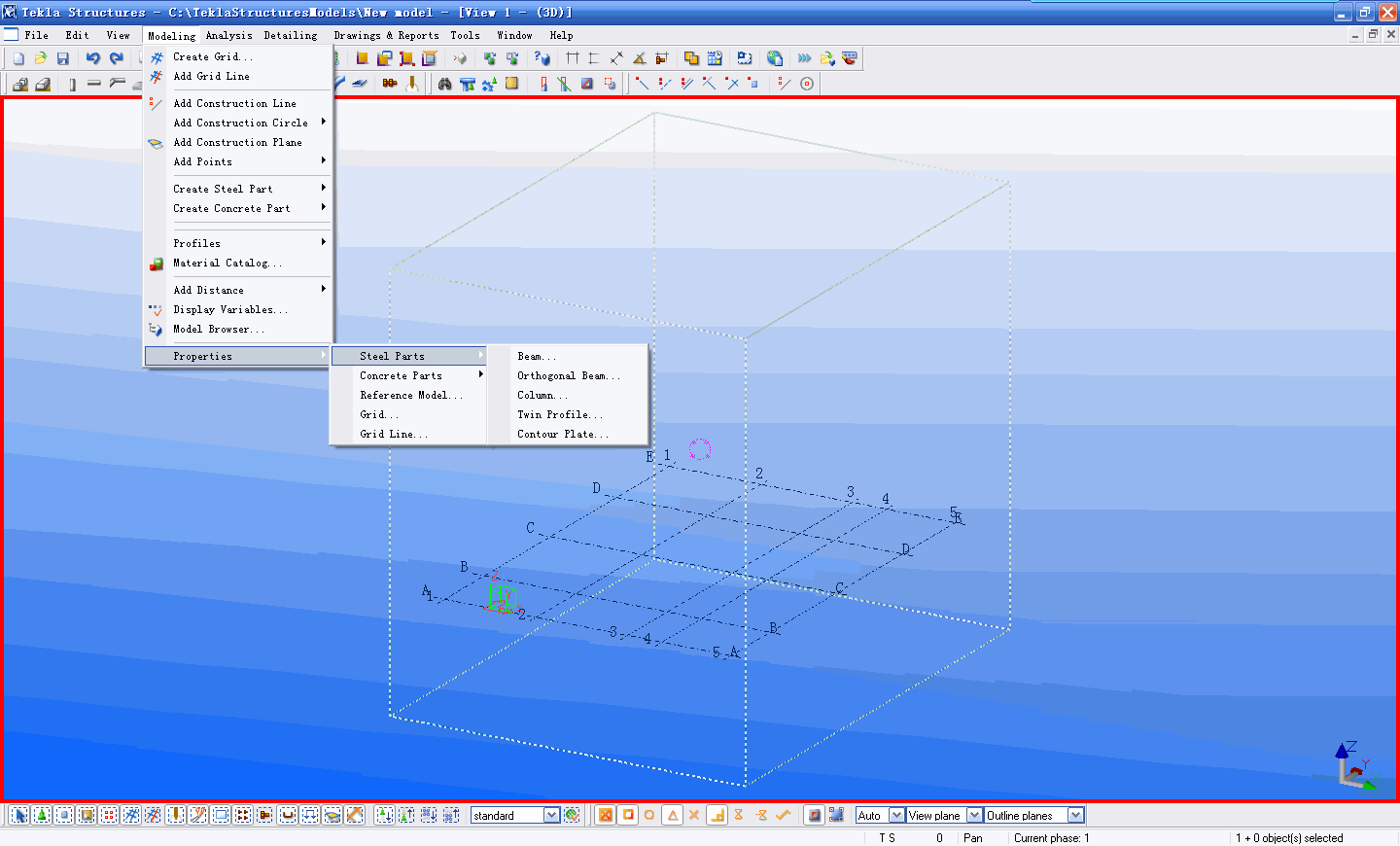Click the Open drawing list icon
The height and width of the screenshot is (846, 1400).
[827, 58]
